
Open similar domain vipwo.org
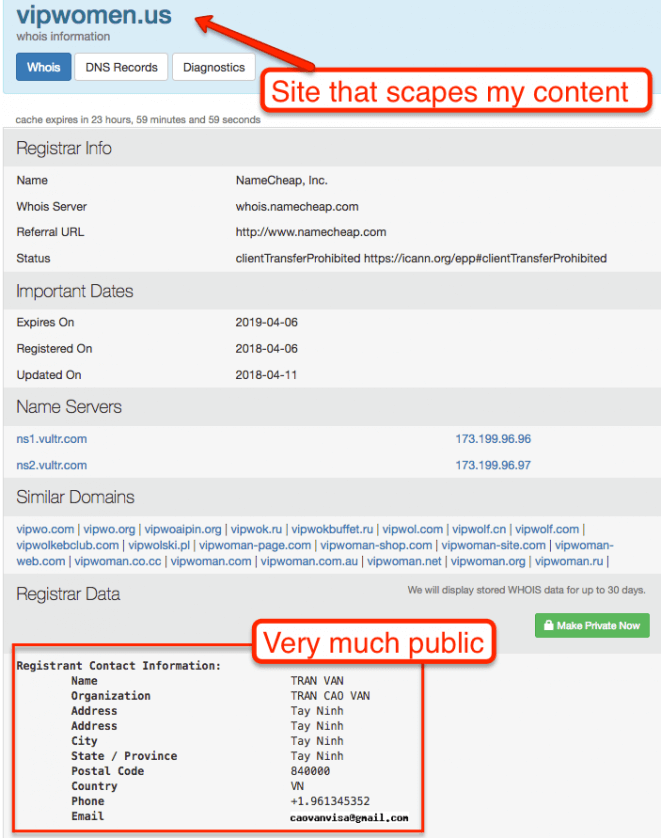click(x=110, y=529)
